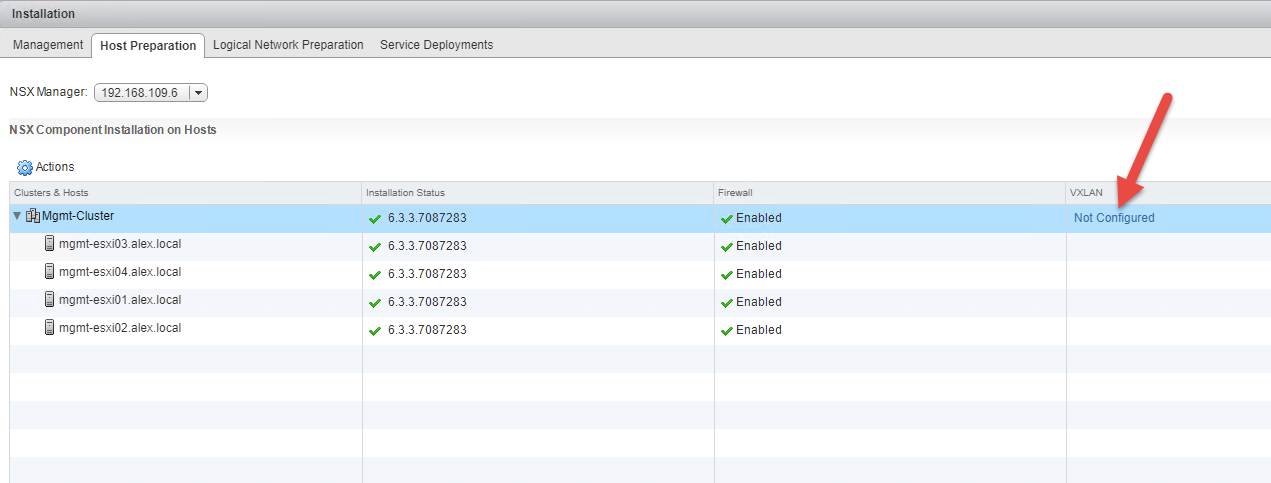Click host icon for mgmt-esxi03.alex.local
Image resolution: width=1271 pixels, height=483 pixels.
50,244
